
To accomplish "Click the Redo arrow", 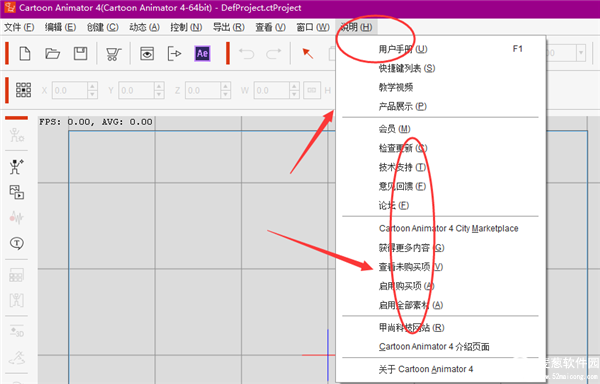I will [x=273, y=54].
